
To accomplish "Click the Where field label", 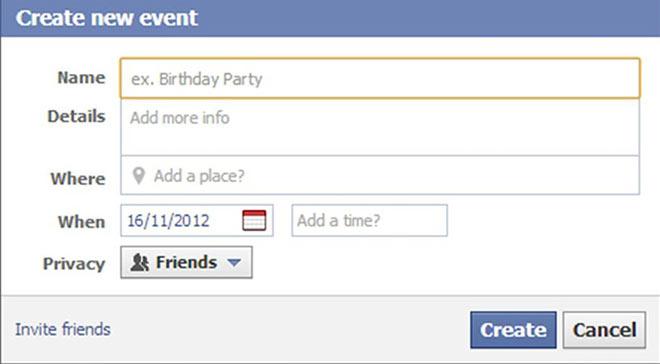I will [x=78, y=178].
